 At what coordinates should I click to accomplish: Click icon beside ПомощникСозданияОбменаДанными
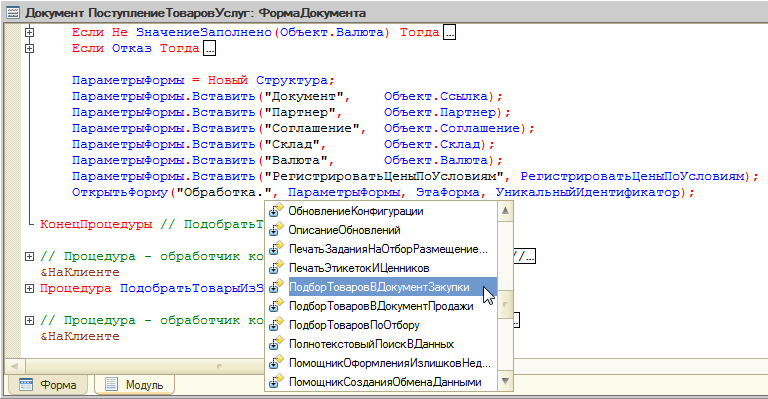click(276, 382)
